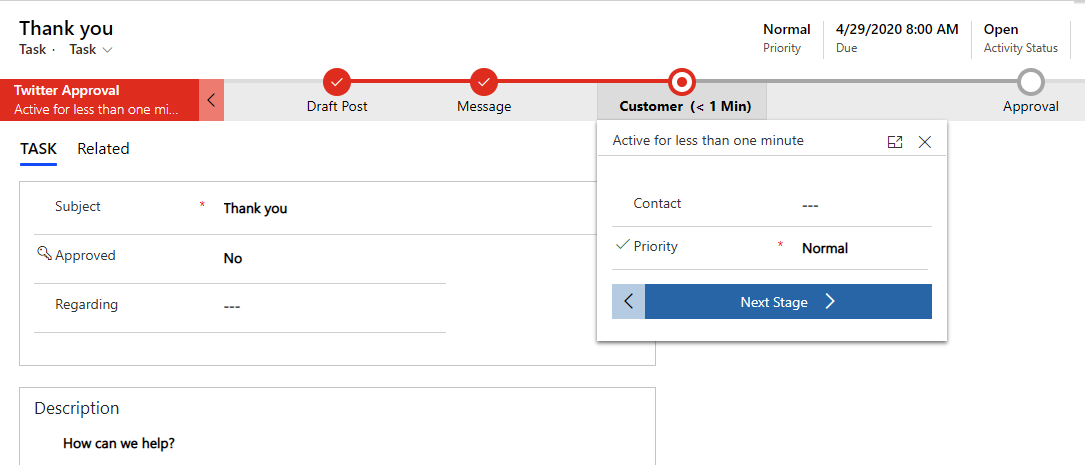Screen dimensions: 1085x465
Task: Go back with the previous stage arrow
Action: tap(628, 302)
